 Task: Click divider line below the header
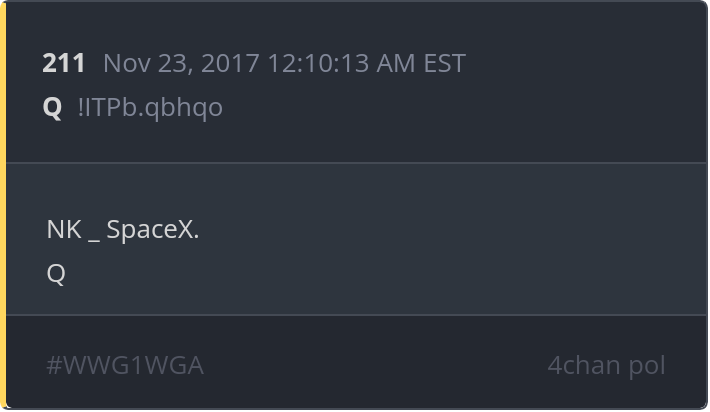click(357, 163)
